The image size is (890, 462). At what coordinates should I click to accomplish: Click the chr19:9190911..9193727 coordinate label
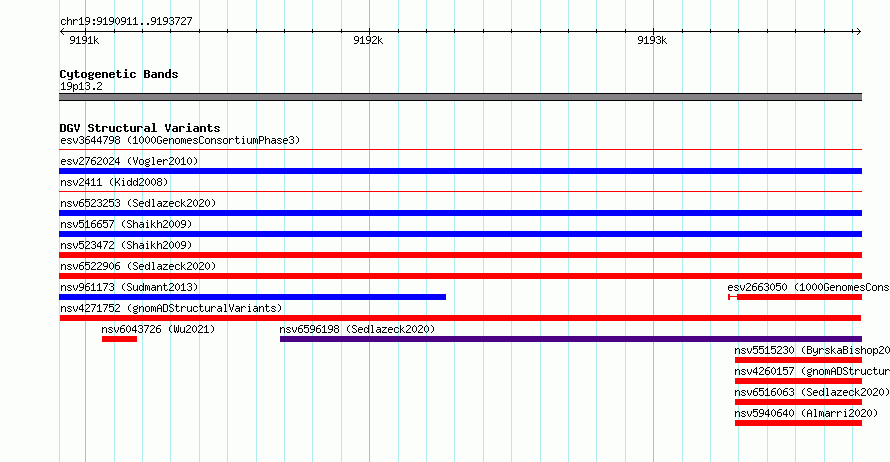coord(126,21)
